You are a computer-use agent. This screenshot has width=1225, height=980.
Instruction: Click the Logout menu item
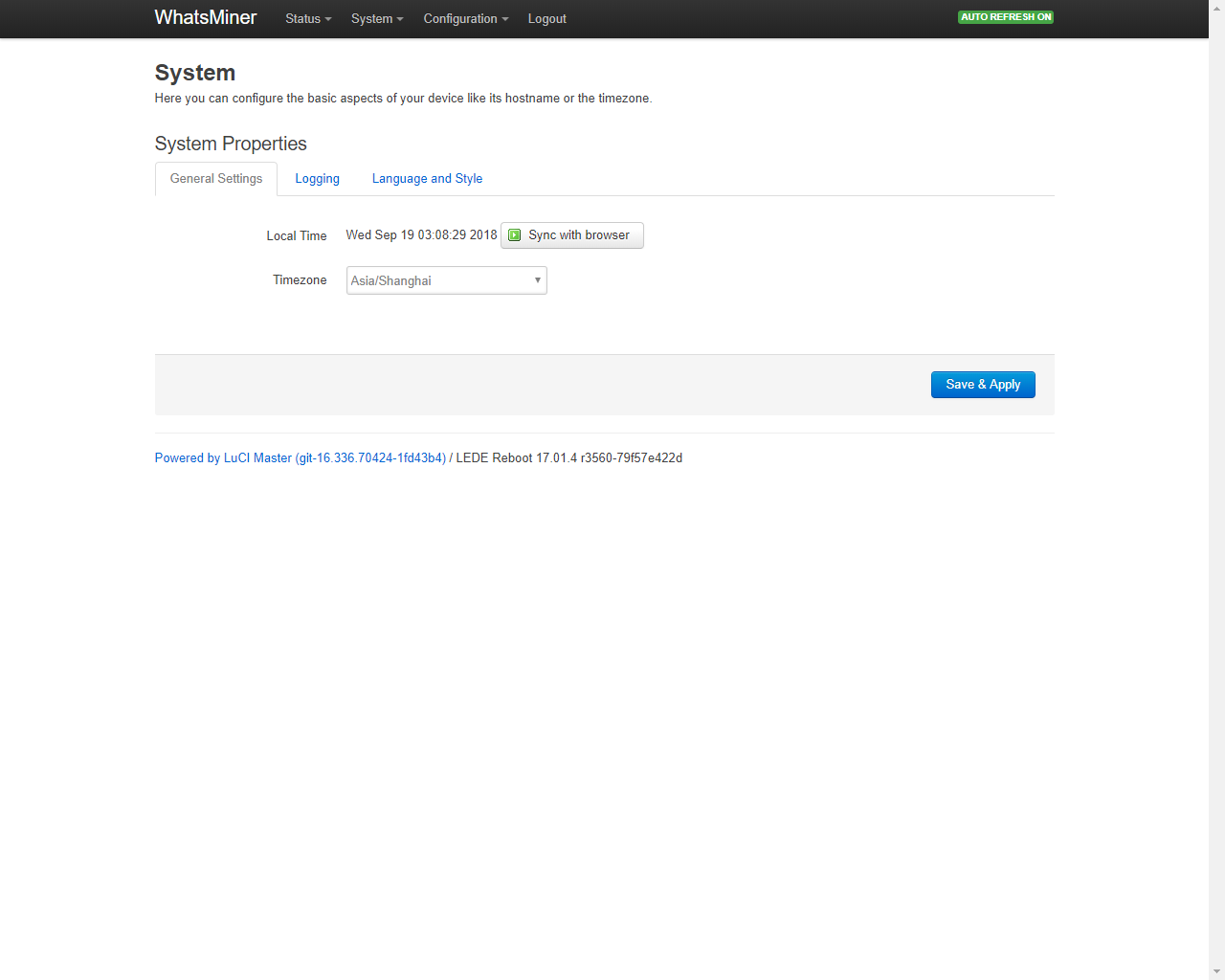point(547,18)
